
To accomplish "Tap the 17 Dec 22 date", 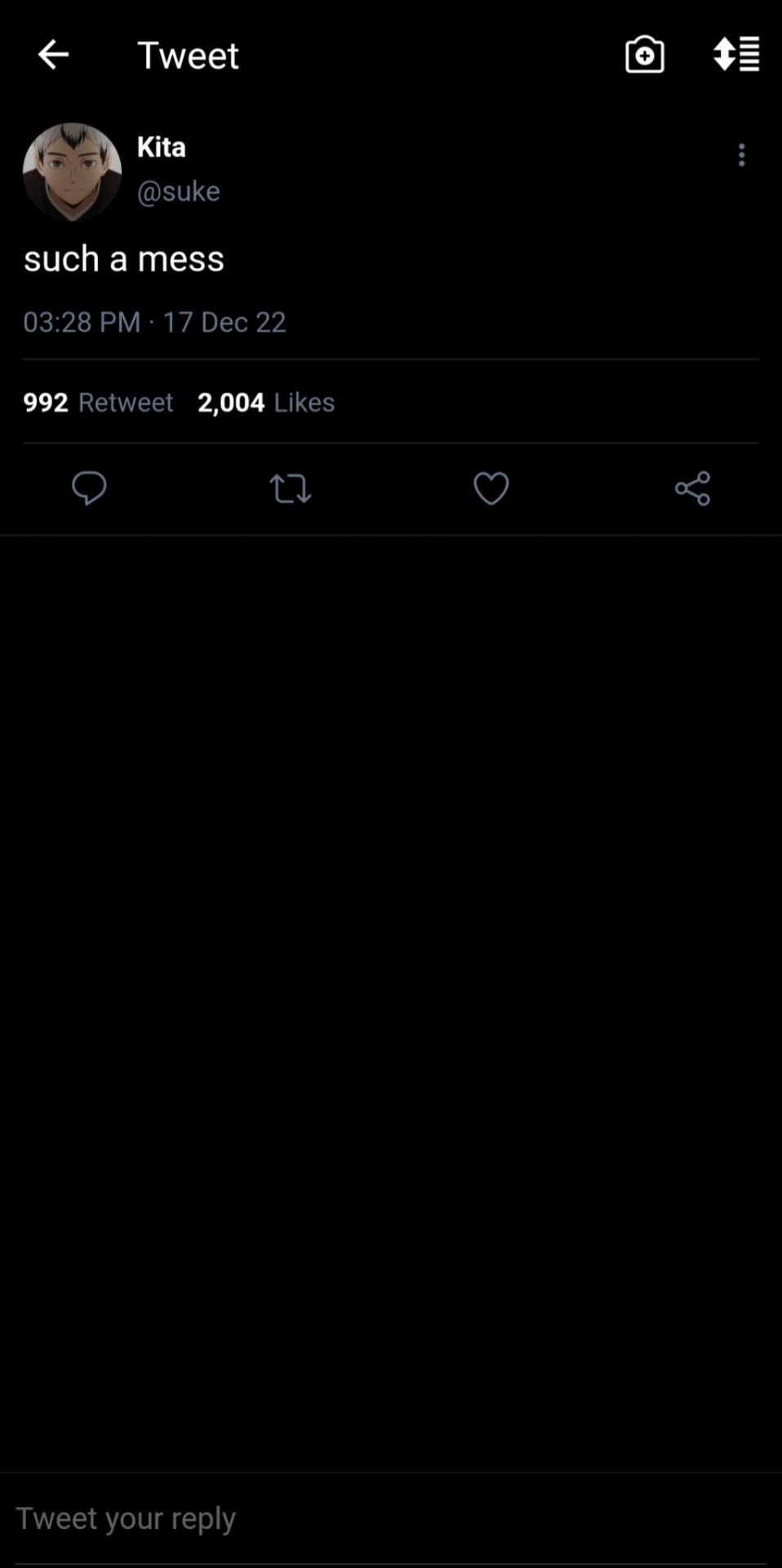I will click(x=224, y=322).
